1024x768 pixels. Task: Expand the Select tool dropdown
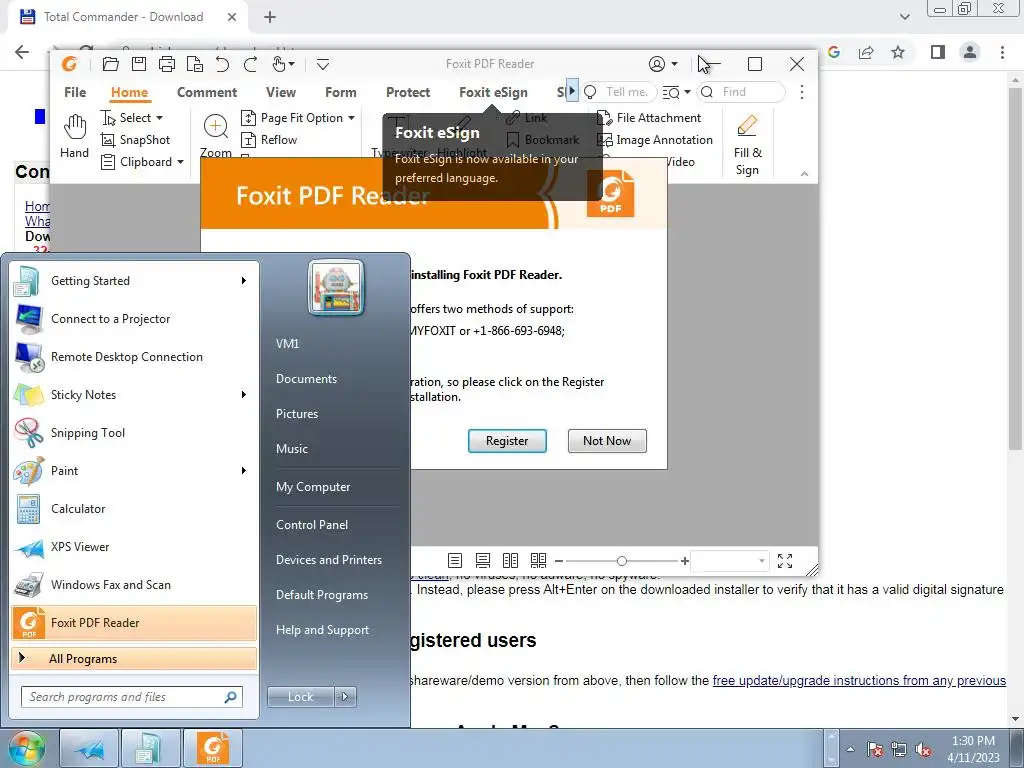tap(159, 118)
